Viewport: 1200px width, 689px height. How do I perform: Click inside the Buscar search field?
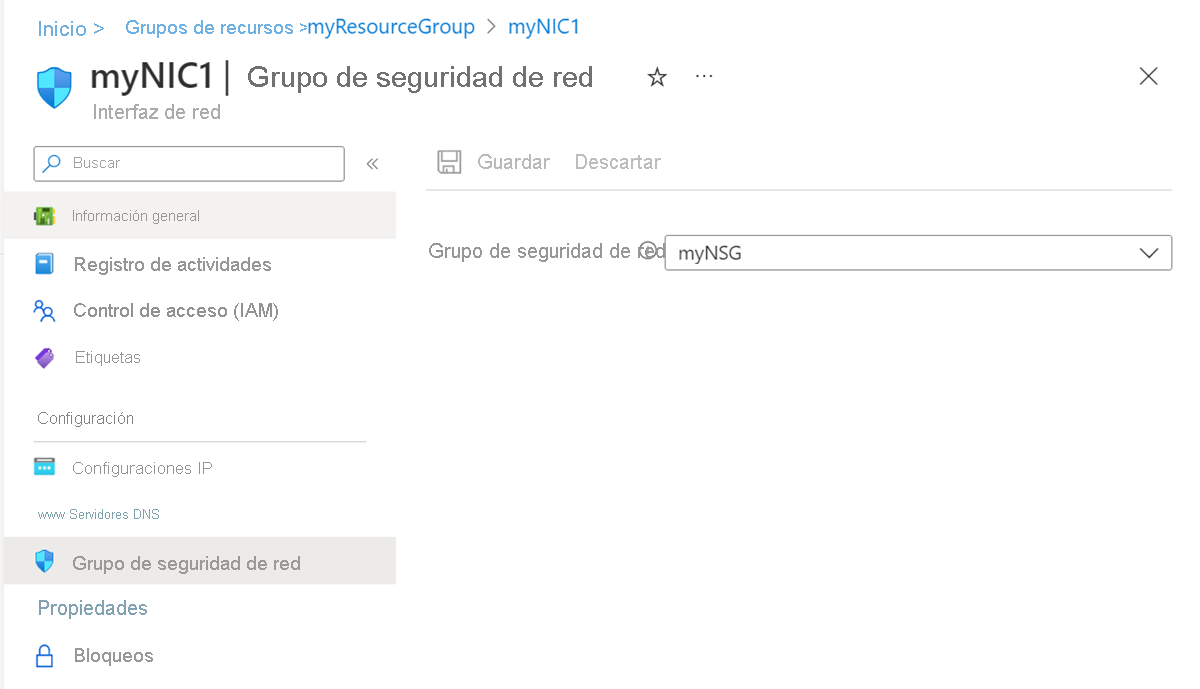188,163
